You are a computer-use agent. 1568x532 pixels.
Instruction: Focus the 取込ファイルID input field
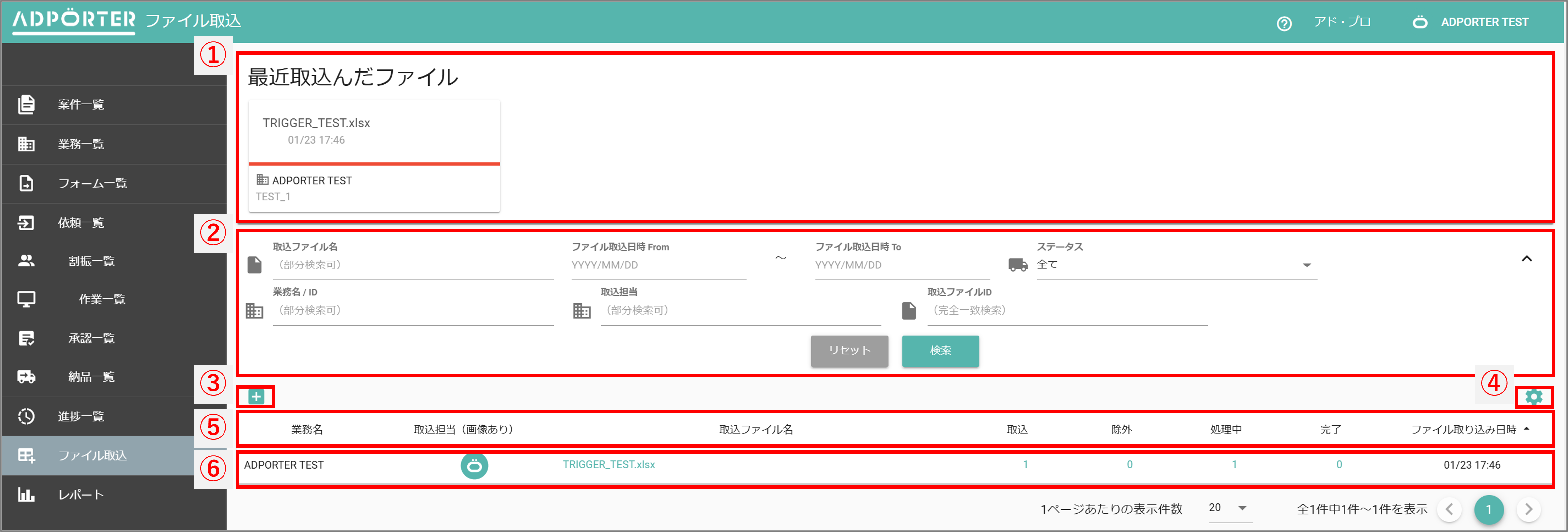pos(1067,310)
